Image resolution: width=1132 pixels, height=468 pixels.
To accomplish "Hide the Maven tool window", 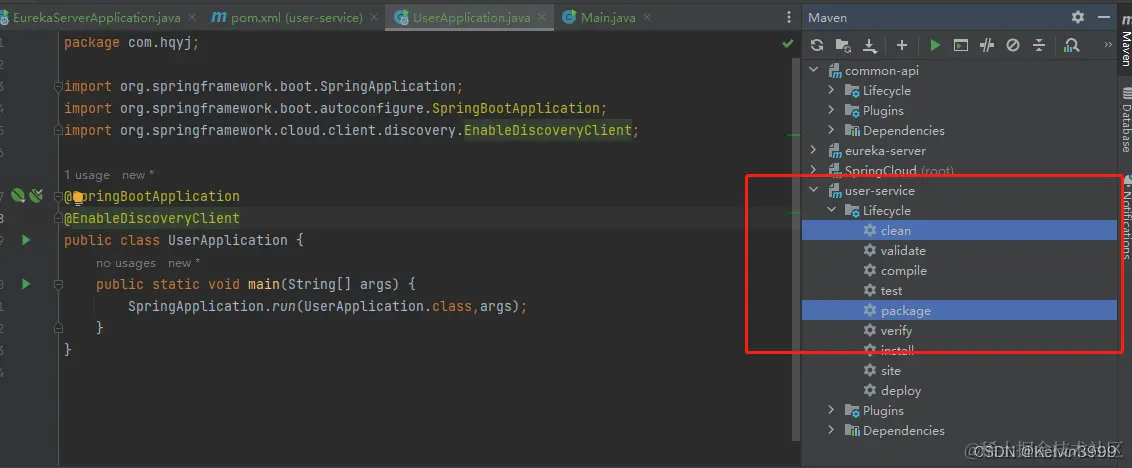I will coord(1104,17).
